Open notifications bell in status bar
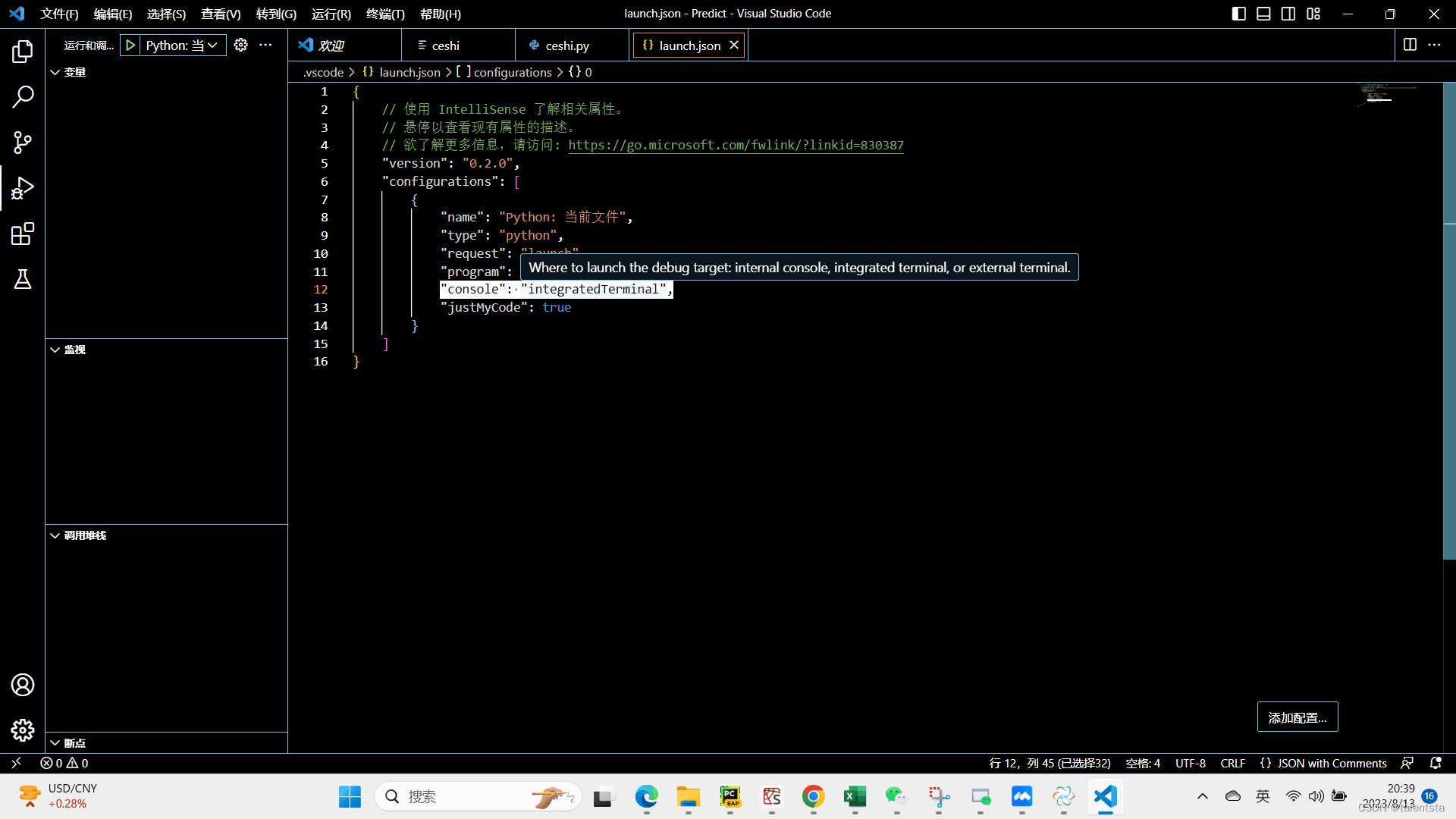1456x819 pixels. tap(1436, 763)
